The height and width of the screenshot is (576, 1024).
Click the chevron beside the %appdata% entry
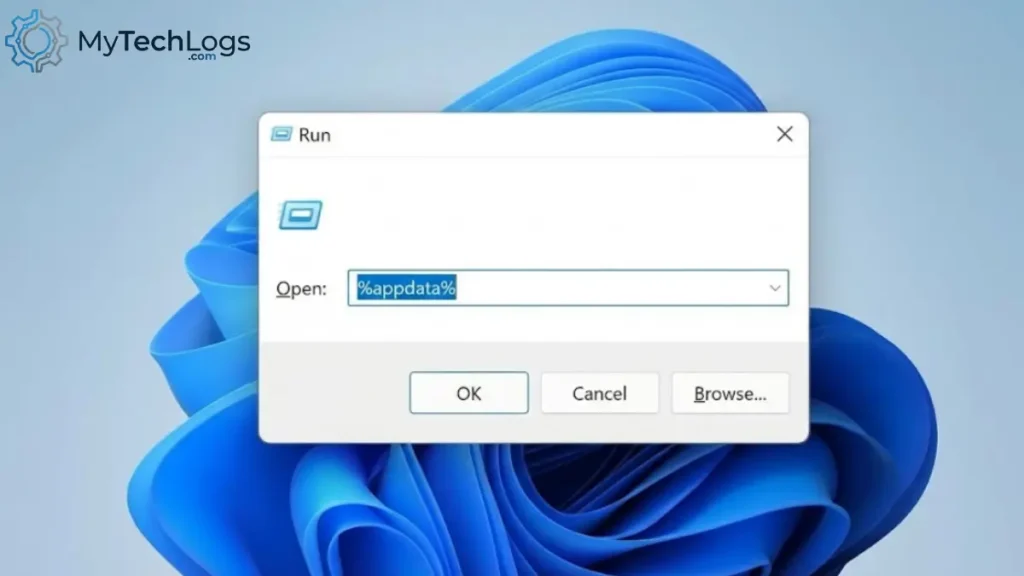pyautogui.click(x=775, y=288)
